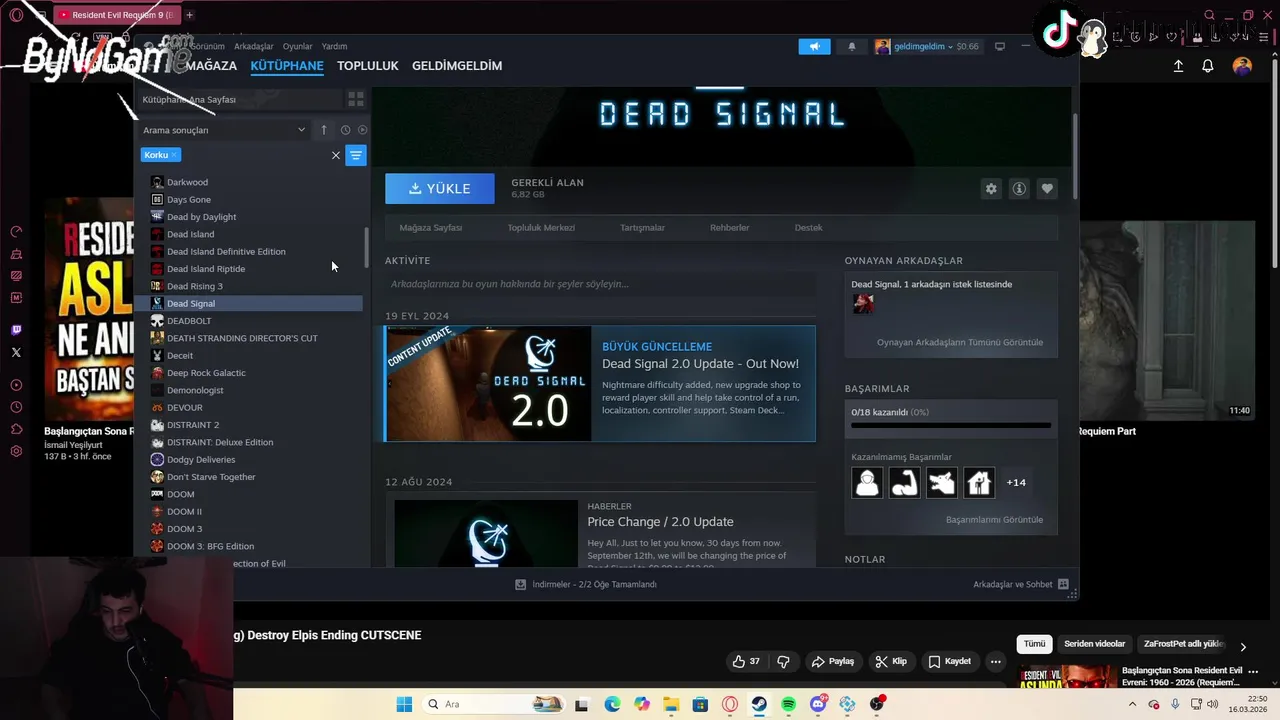The width and height of the screenshot is (1280, 720).
Task: Open Dead Signal 2.0 Update news card
Action: [600, 383]
